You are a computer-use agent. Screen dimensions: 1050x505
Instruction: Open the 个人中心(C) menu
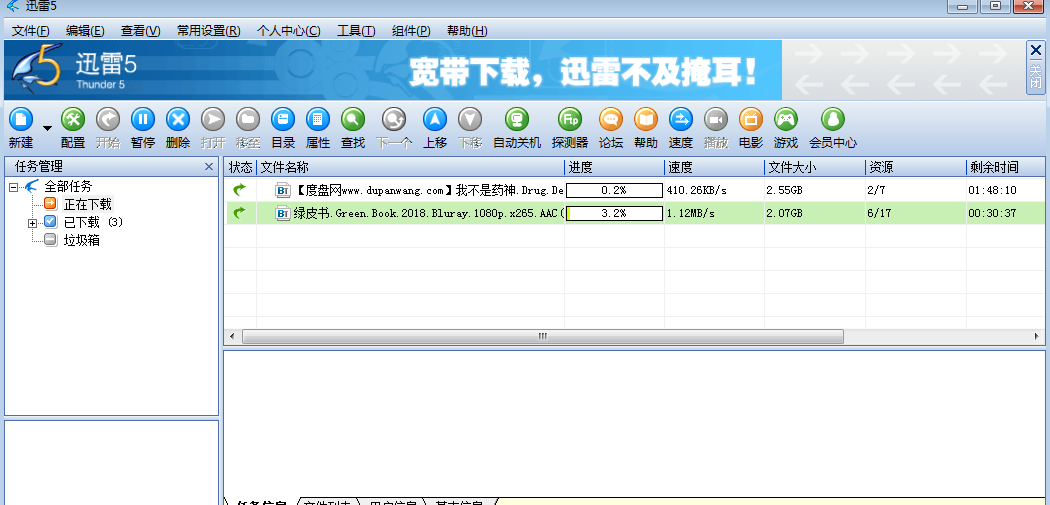(289, 31)
